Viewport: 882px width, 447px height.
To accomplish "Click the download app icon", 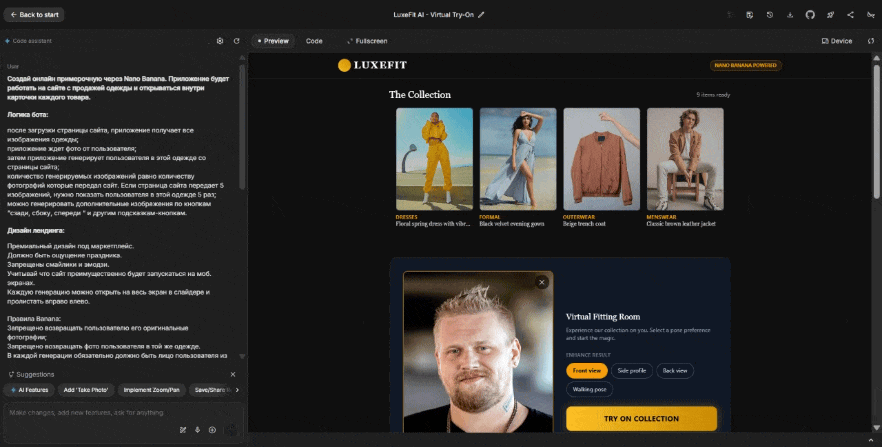I will tap(790, 15).
